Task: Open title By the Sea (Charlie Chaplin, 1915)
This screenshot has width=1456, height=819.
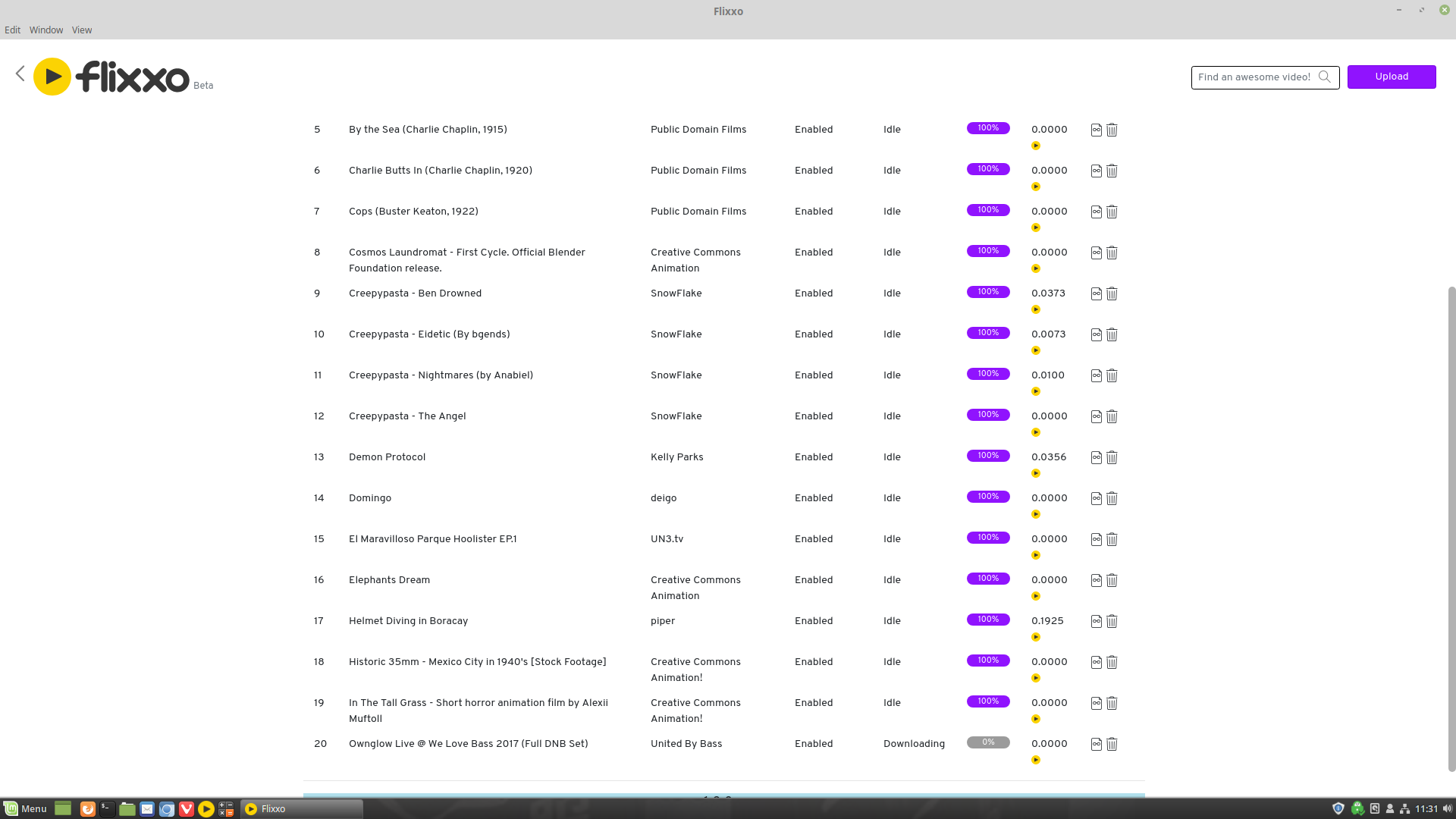Action: tap(428, 130)
